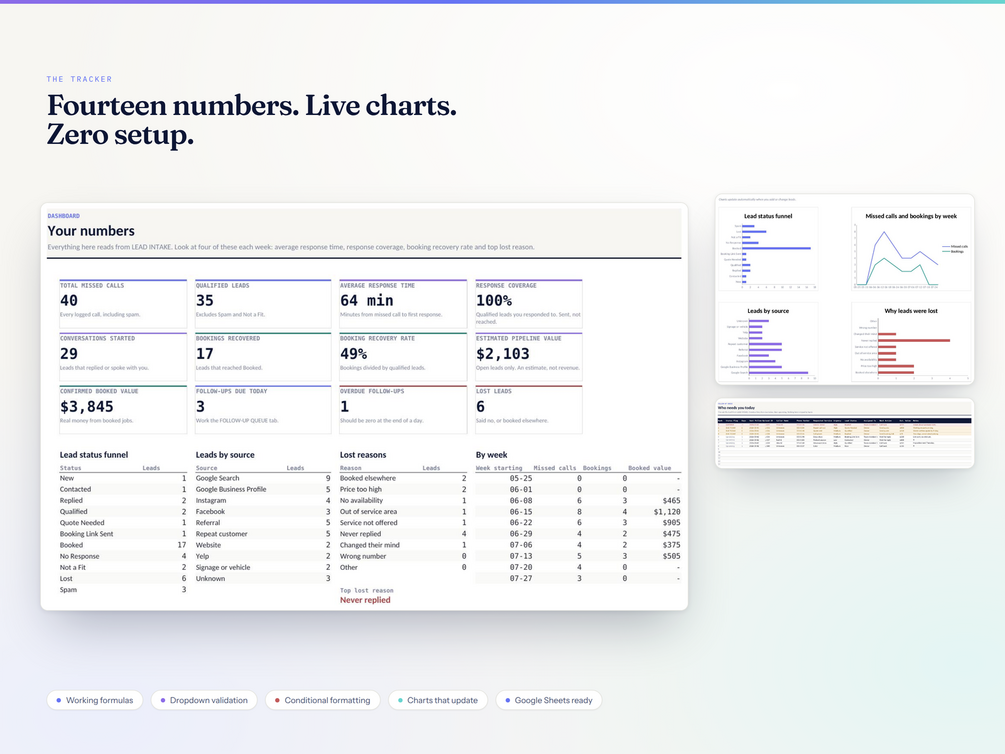
Task: Click the 07-13 week row
Action: (578, 556)
